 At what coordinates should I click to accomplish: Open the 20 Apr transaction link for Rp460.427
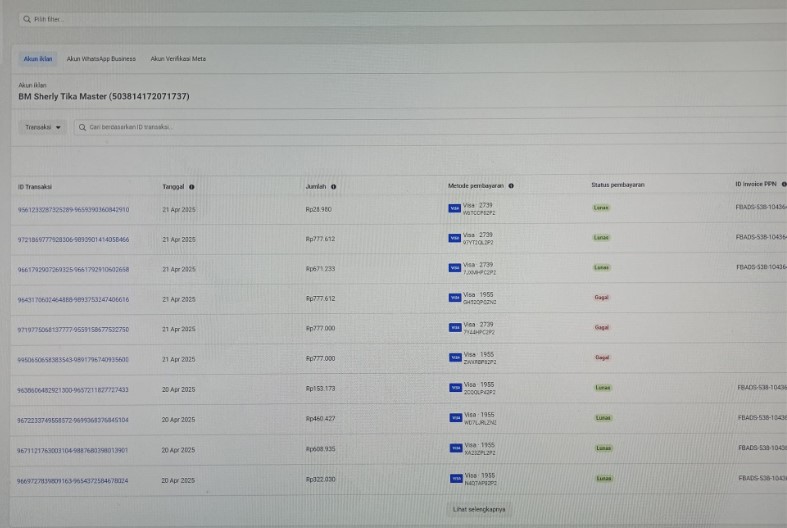coord(73,420)
